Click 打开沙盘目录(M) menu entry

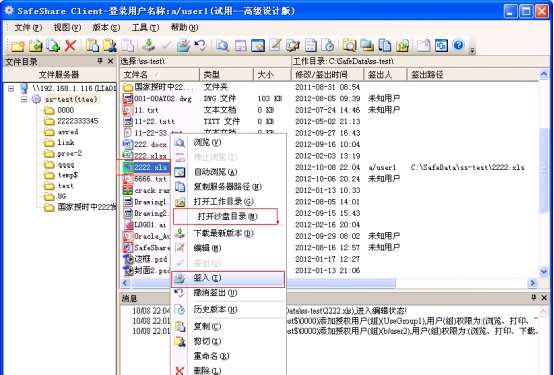tap(226, 216)
